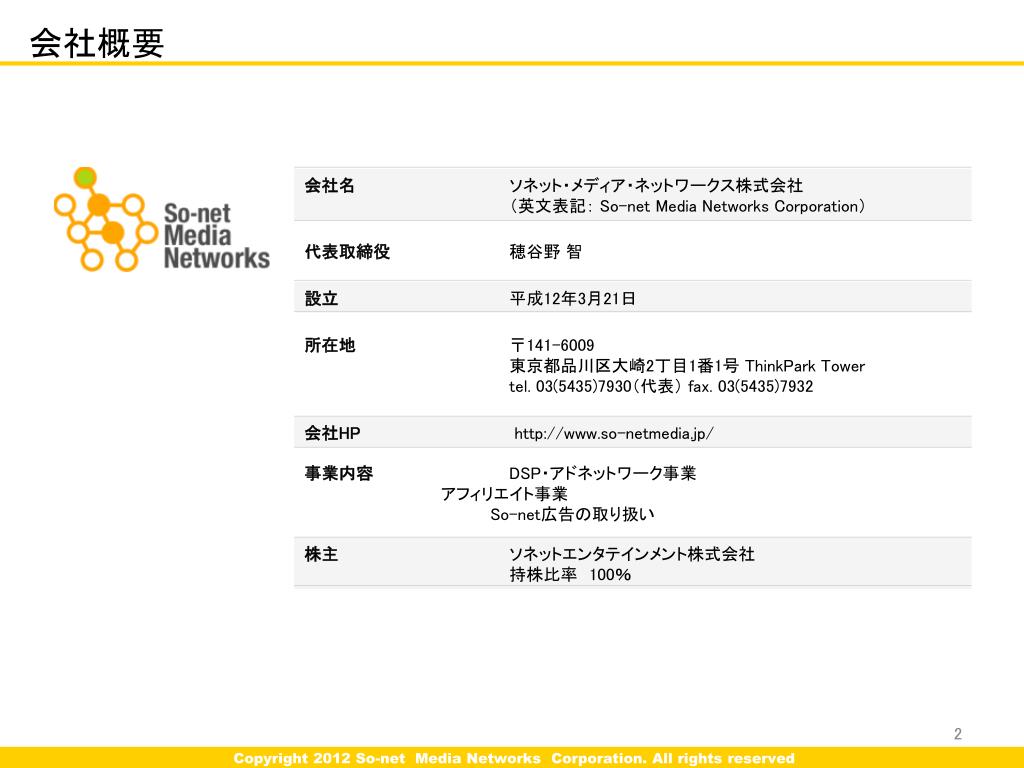Click the ThinkPark Tower address line
This screenshot has height=768, width=1024.
coord(687,366)
